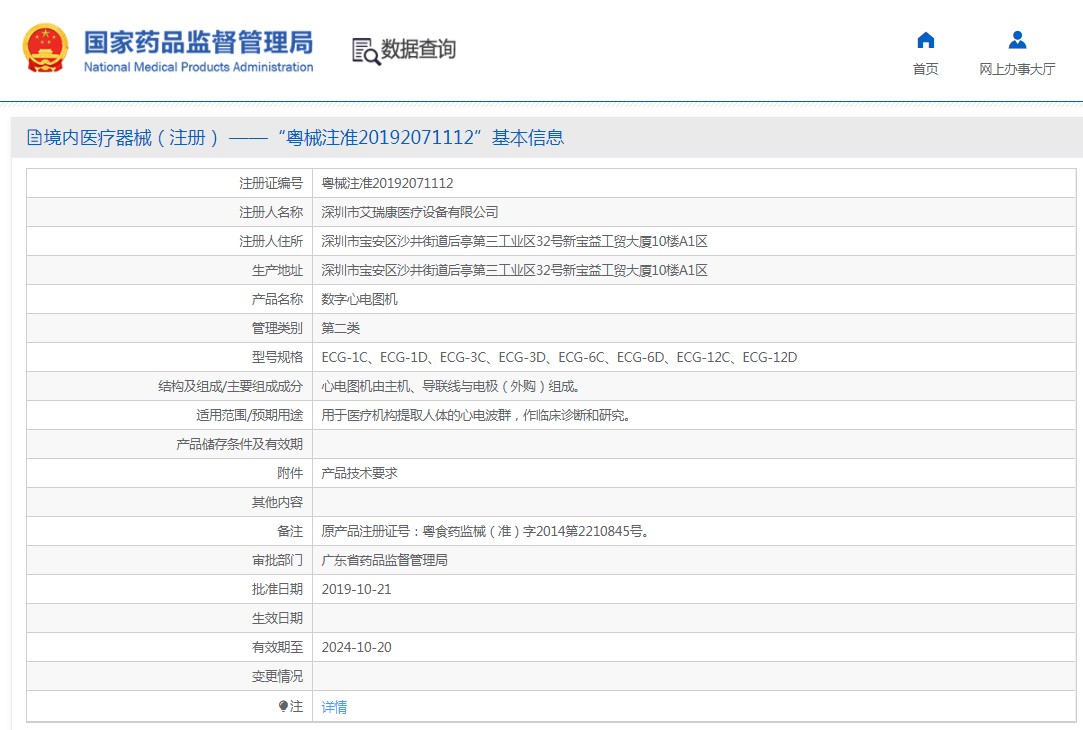Click the 批准日期 label
This screenshot has height=730, width=1083.
coord(277,589)
